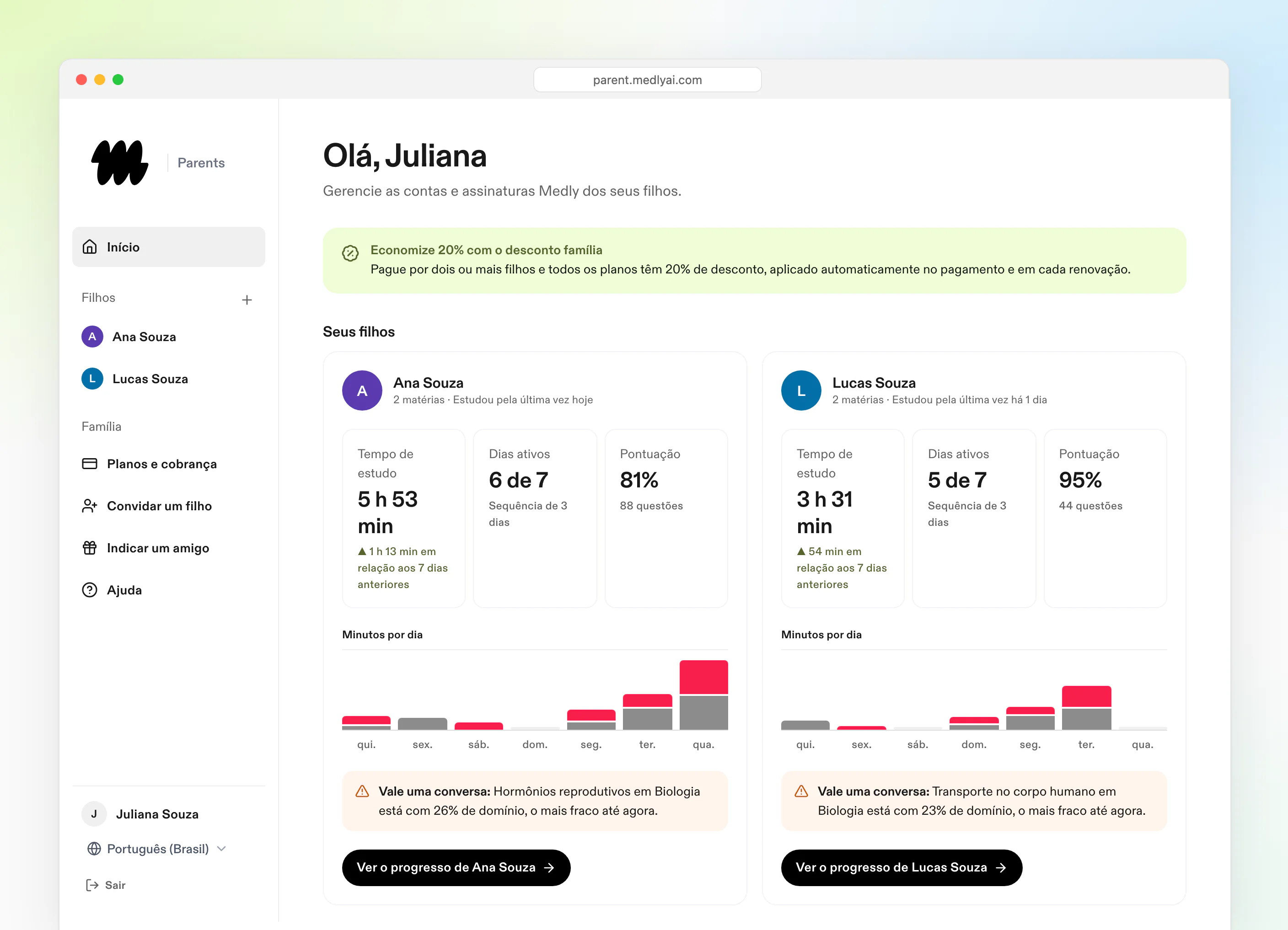The width and height of the screenshot is (1288, 930).
Task: Click the parent.medlyai.com address bar
Action: (647, 80)
